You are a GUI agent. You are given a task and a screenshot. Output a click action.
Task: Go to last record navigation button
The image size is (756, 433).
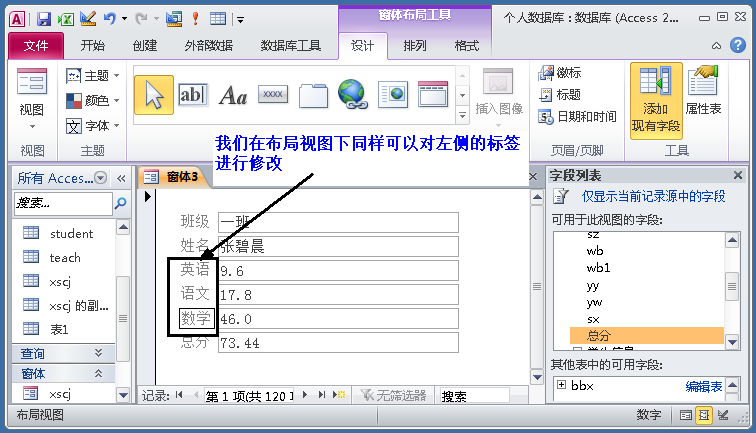[322, 395]
